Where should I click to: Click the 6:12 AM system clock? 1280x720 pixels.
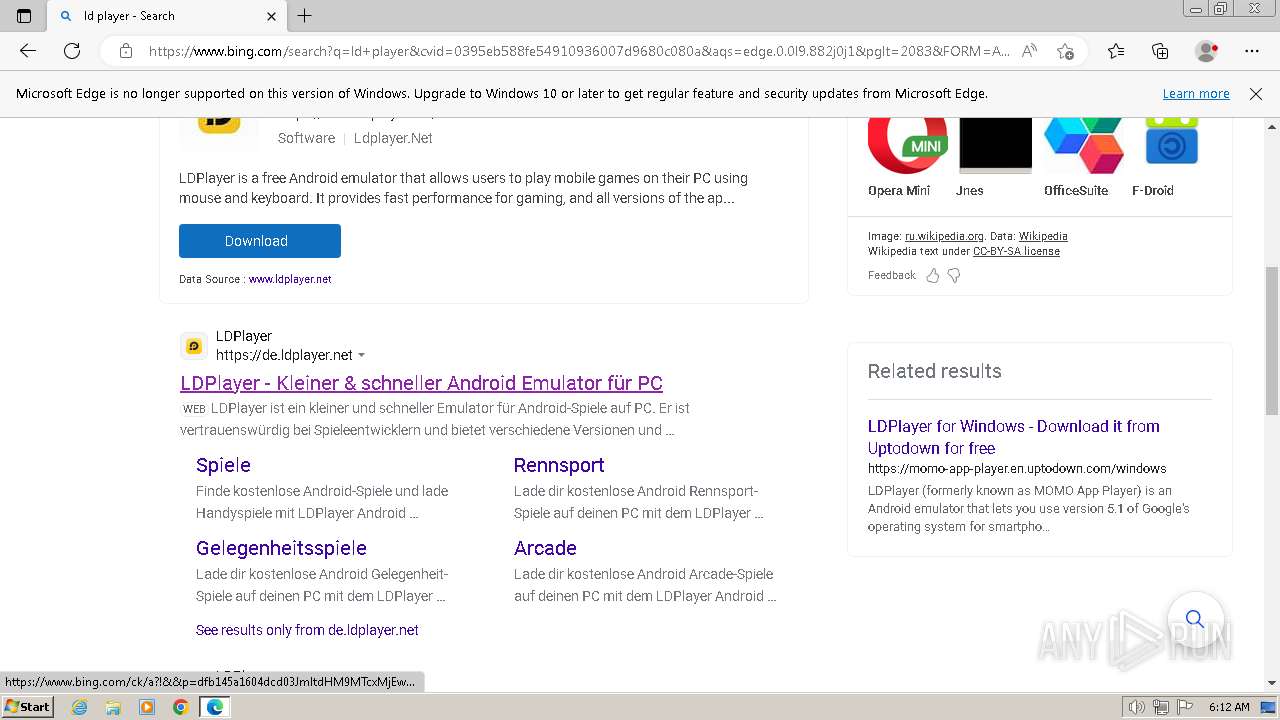pyautogui.click(x=1229, y=707)
